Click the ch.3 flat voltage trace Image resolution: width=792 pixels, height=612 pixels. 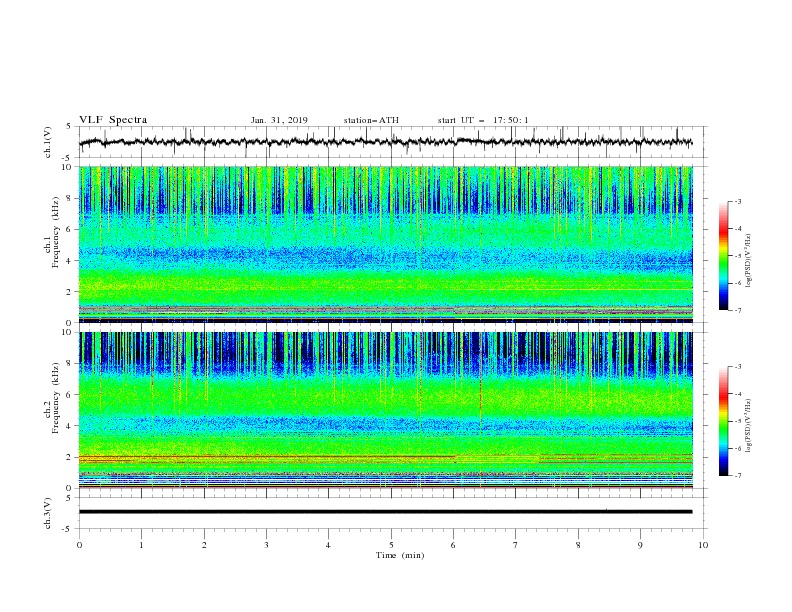coord(385,512)
